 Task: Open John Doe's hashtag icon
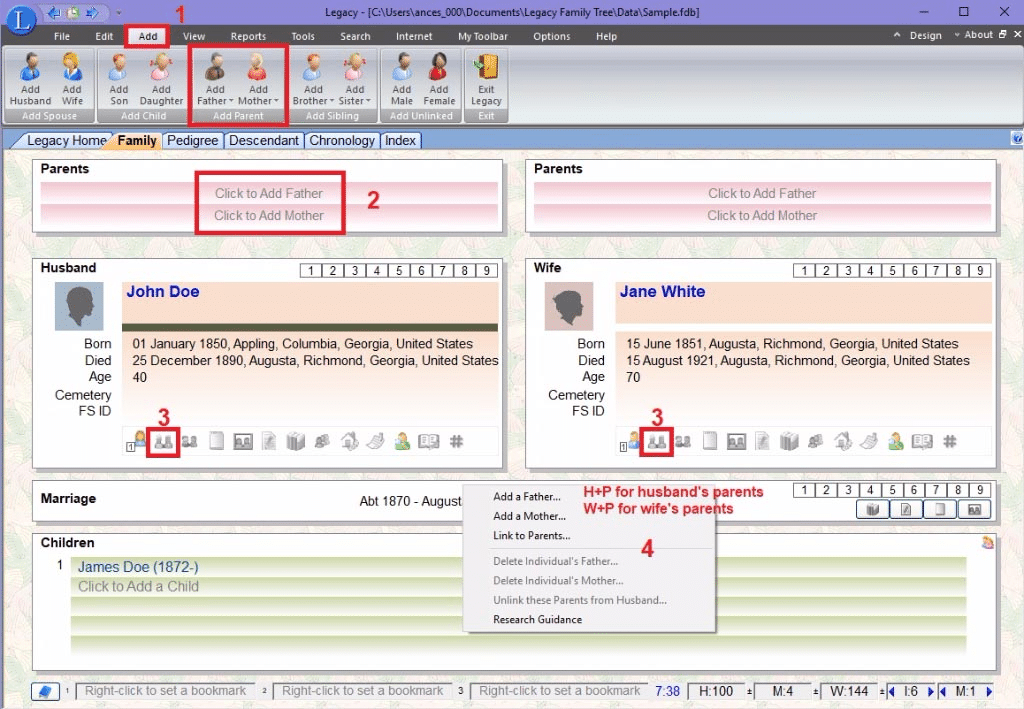point(456,442)
